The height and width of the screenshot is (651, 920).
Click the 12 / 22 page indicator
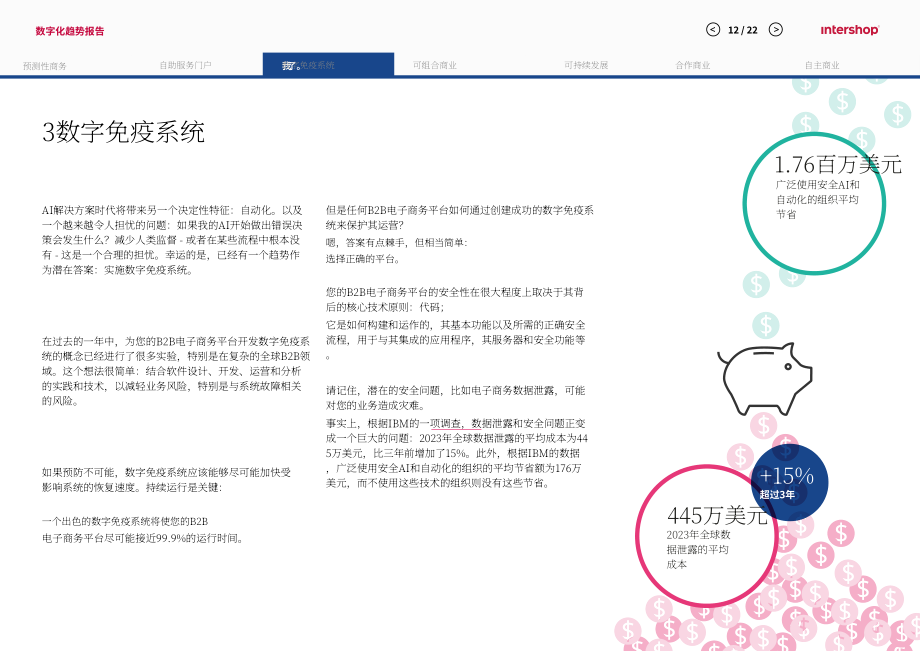pos(743,30)
